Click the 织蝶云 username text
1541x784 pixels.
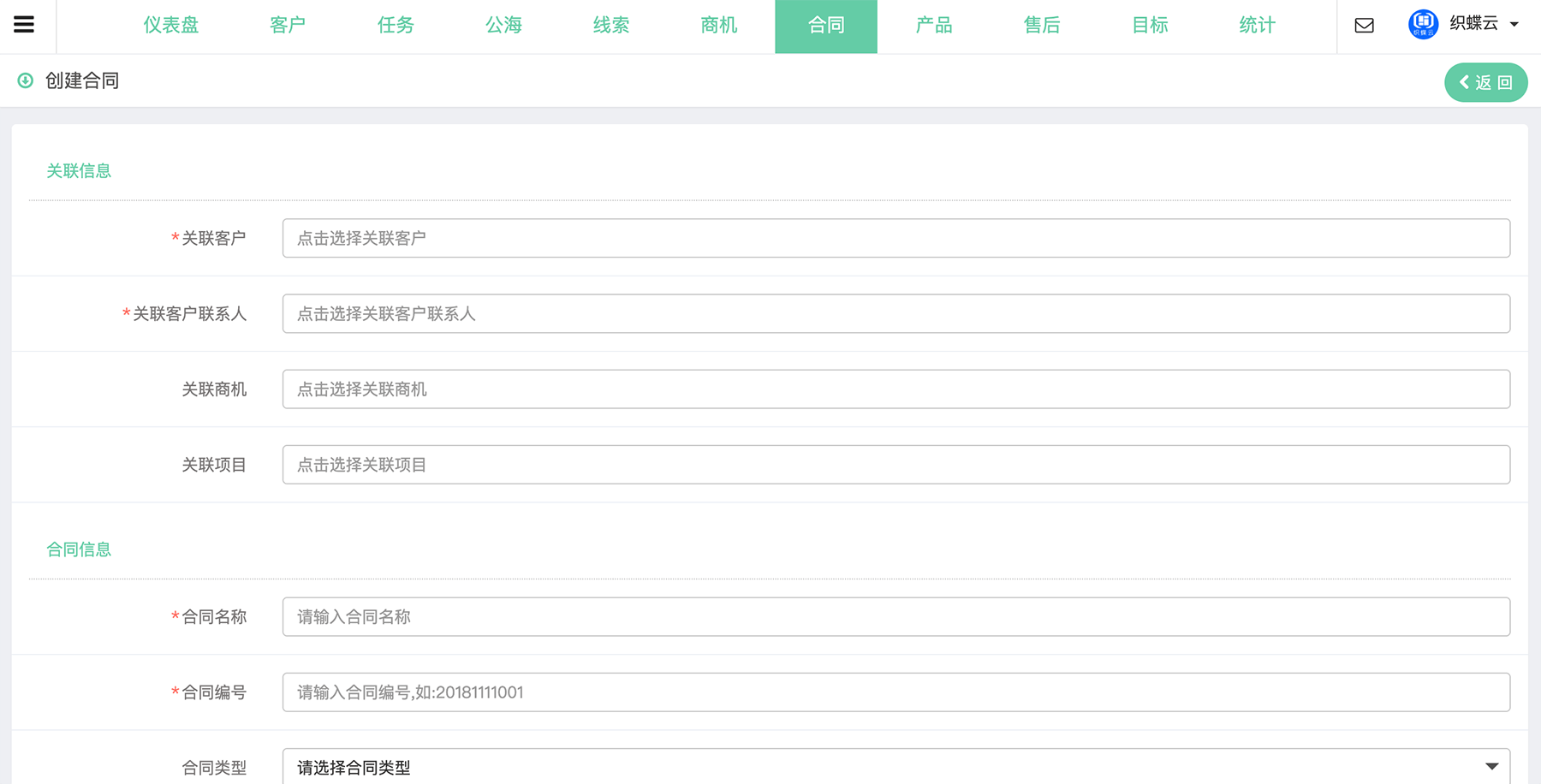(1473, 24)
